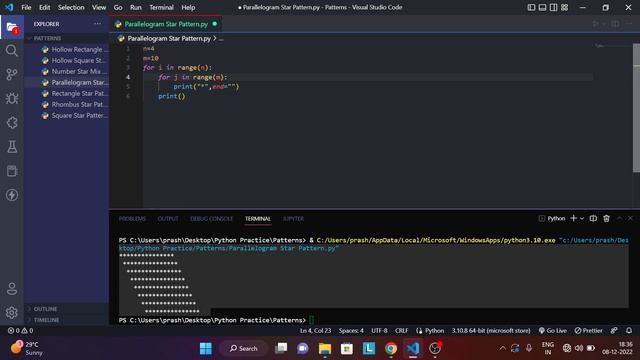Open the File menu

(26, 7)
